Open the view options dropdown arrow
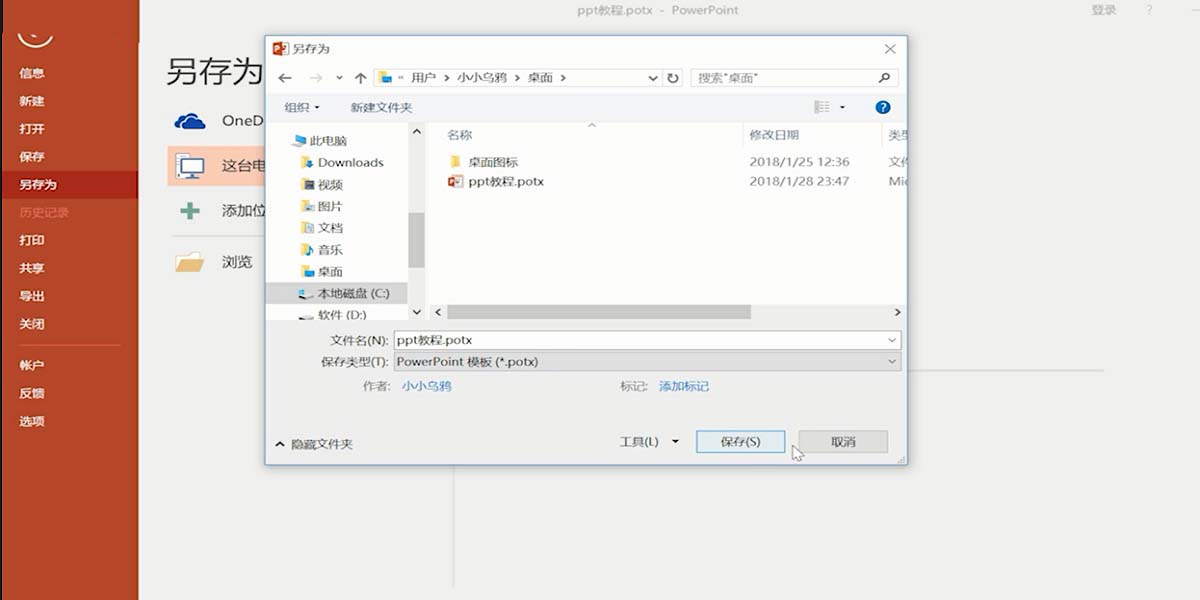Viewport: 1200px width, 600px height. click(x=842, y=107)
